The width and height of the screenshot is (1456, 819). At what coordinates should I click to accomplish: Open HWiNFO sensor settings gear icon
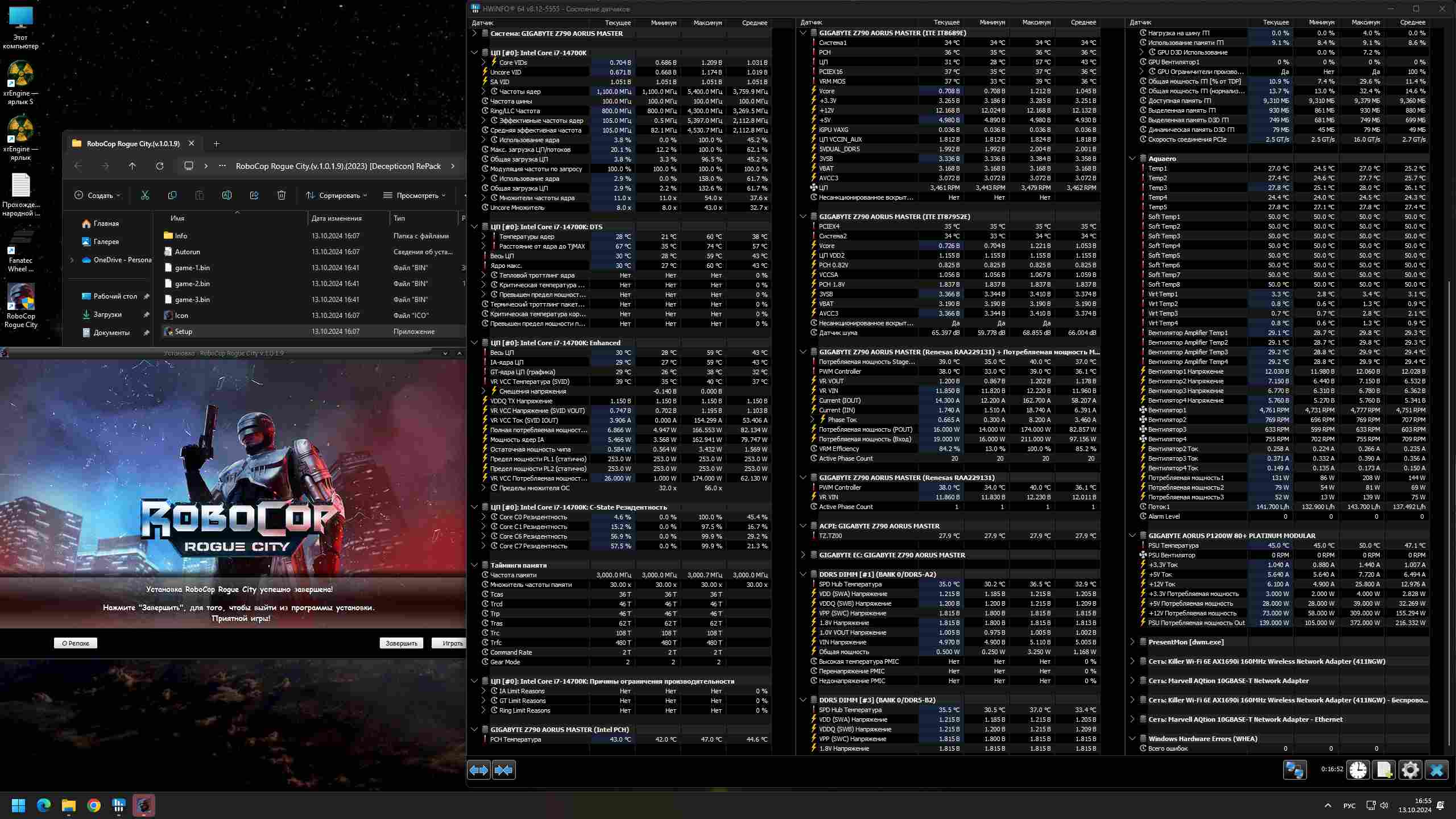[x=1410, y=770]
